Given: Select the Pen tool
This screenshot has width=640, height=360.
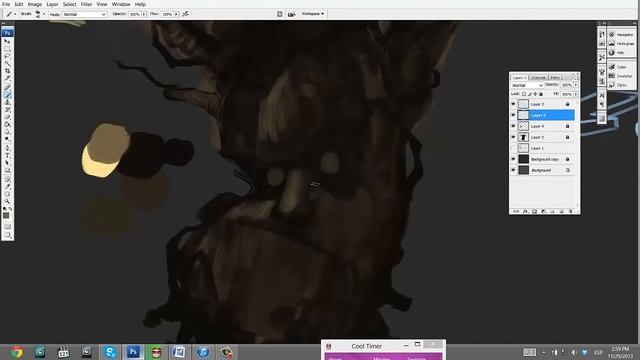Looking at the screenshot, I should tap(7, 148).
